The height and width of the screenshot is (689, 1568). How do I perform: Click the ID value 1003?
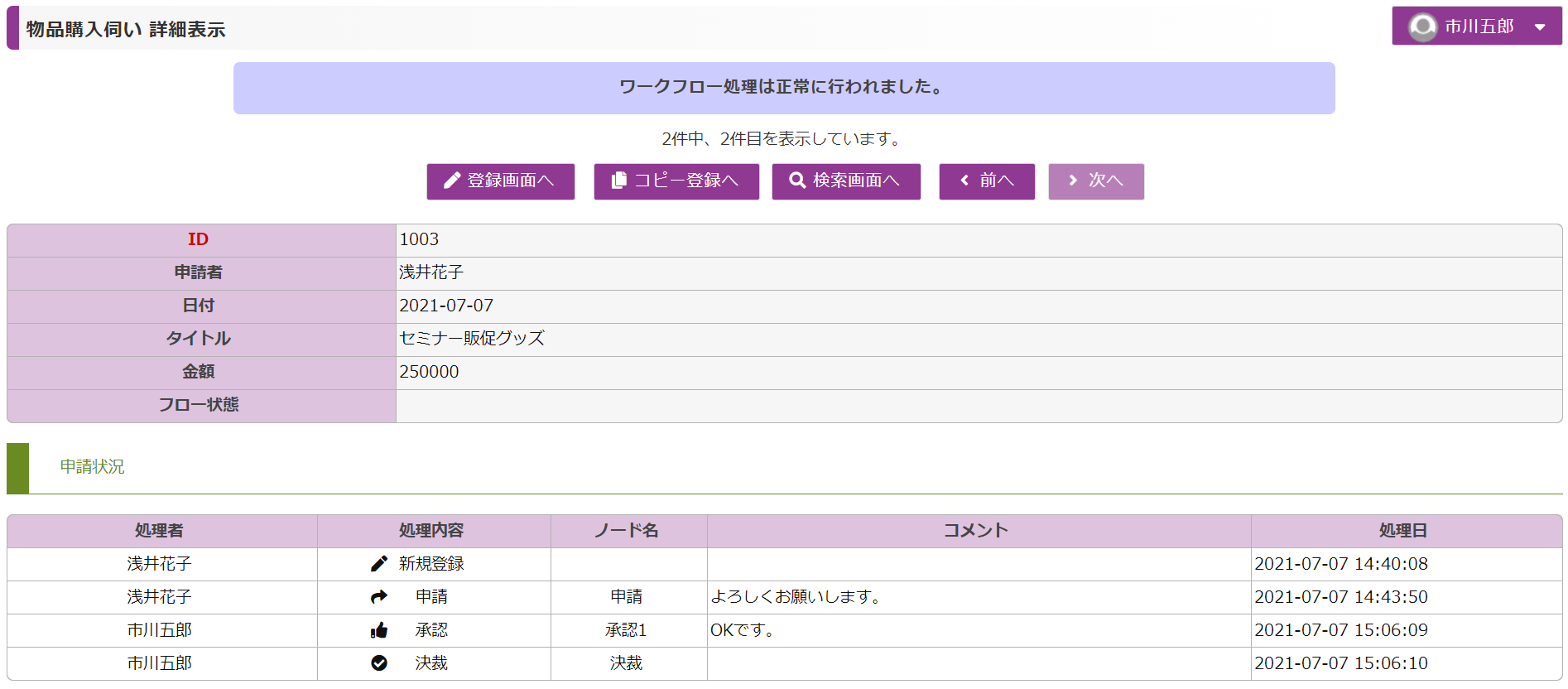tap(419, 239)
